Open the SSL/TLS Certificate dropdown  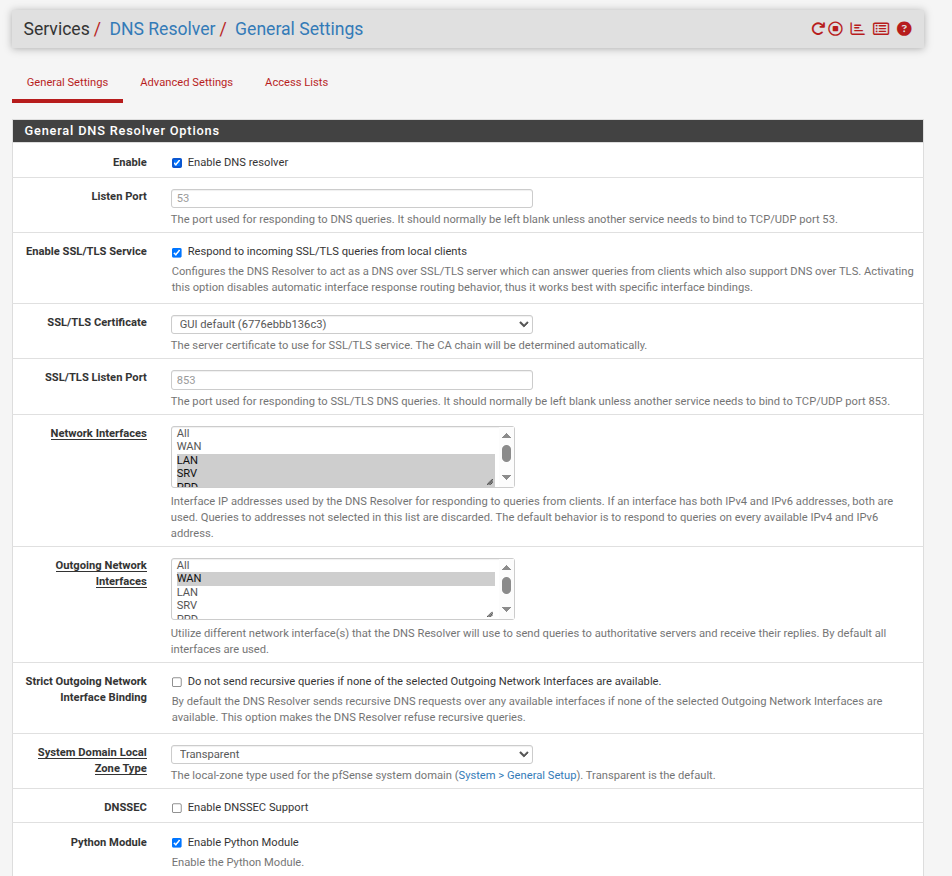point(351,324)
